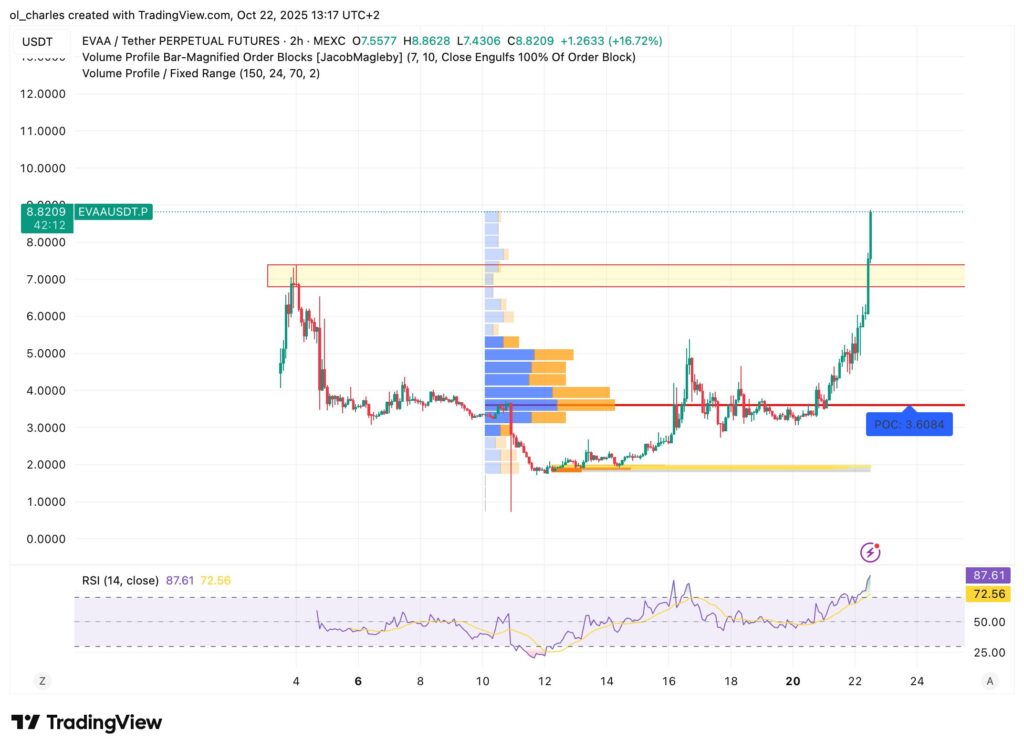This screenshot has height=751, width=1024.
Task: Select the EVAAUSDT.P price flag label
Action: tap(113, 212)
